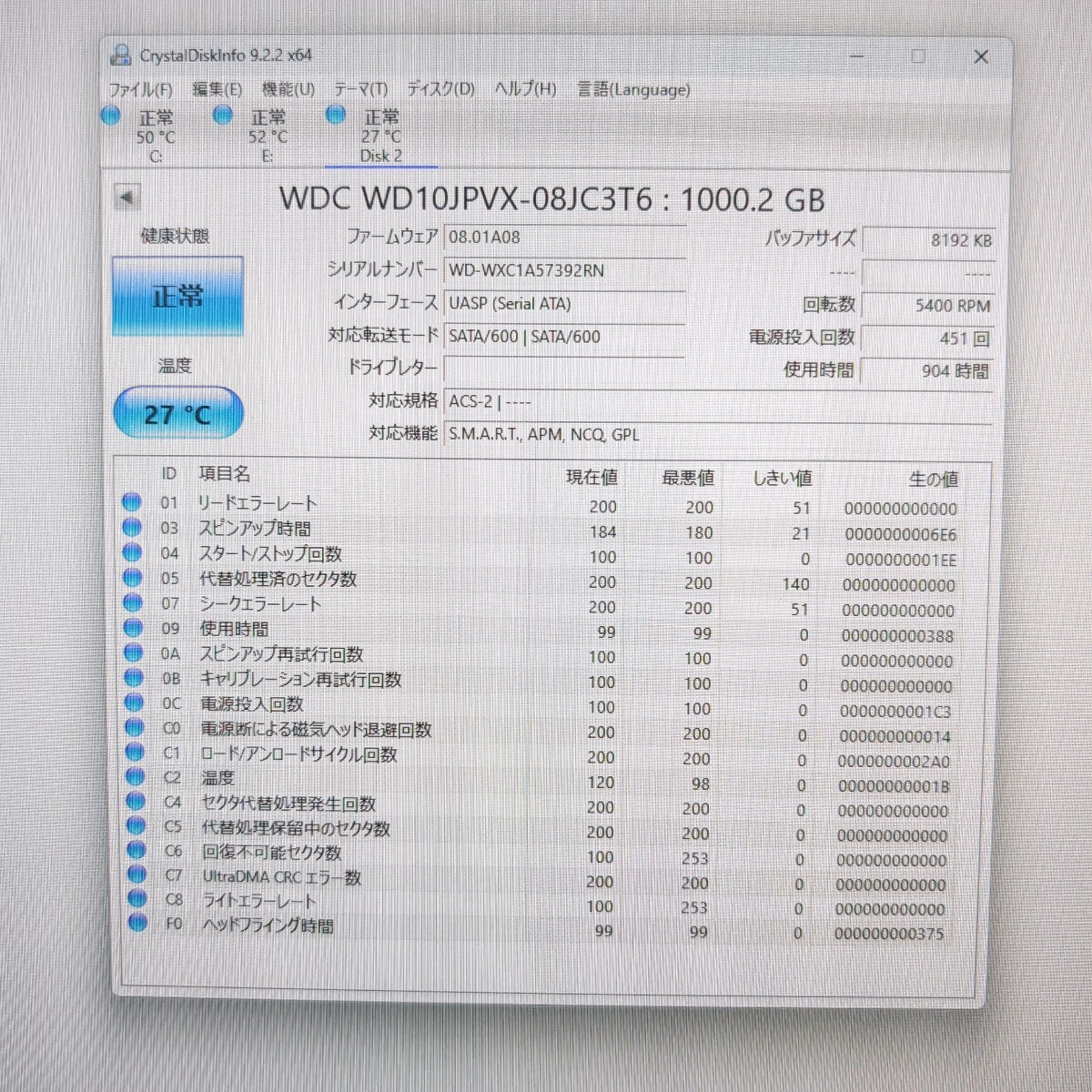Image resolution: width=1092 pixels, height=1092 pixels.
Task: Click status dot for C4 セクタ代替処理発生回数
Action: pyautogui.click(x=136, y=801)
